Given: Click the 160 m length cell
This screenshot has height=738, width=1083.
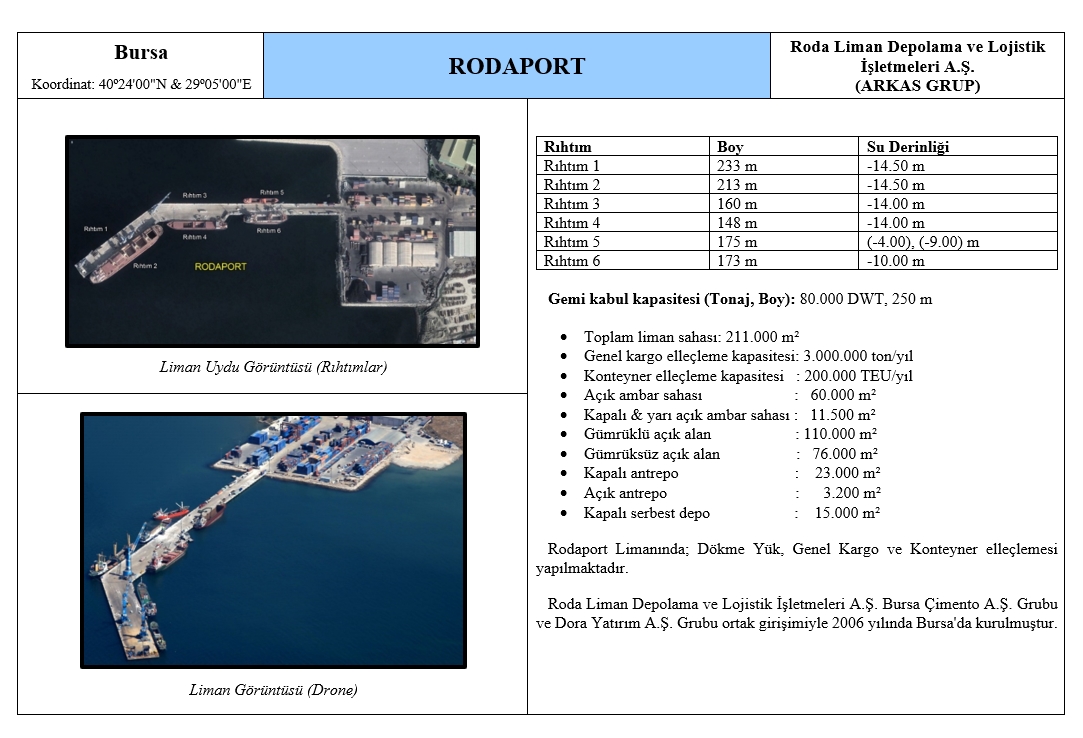Looking at the screenshot, I should coord(784,204).
